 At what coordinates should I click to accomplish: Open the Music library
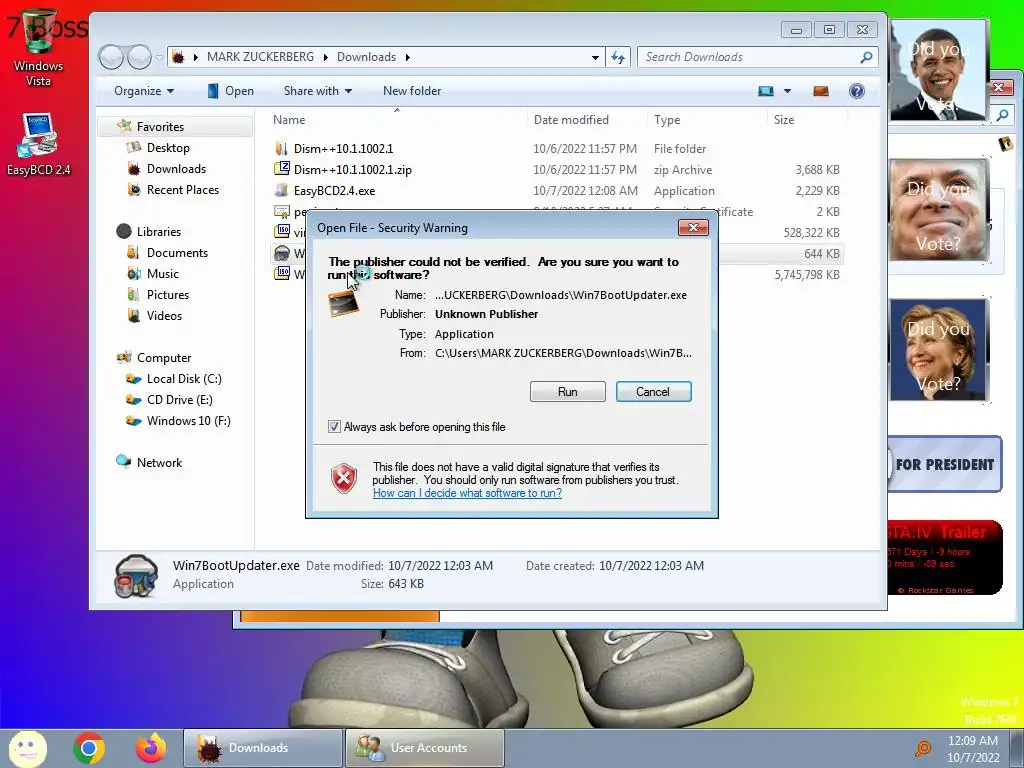163,274
